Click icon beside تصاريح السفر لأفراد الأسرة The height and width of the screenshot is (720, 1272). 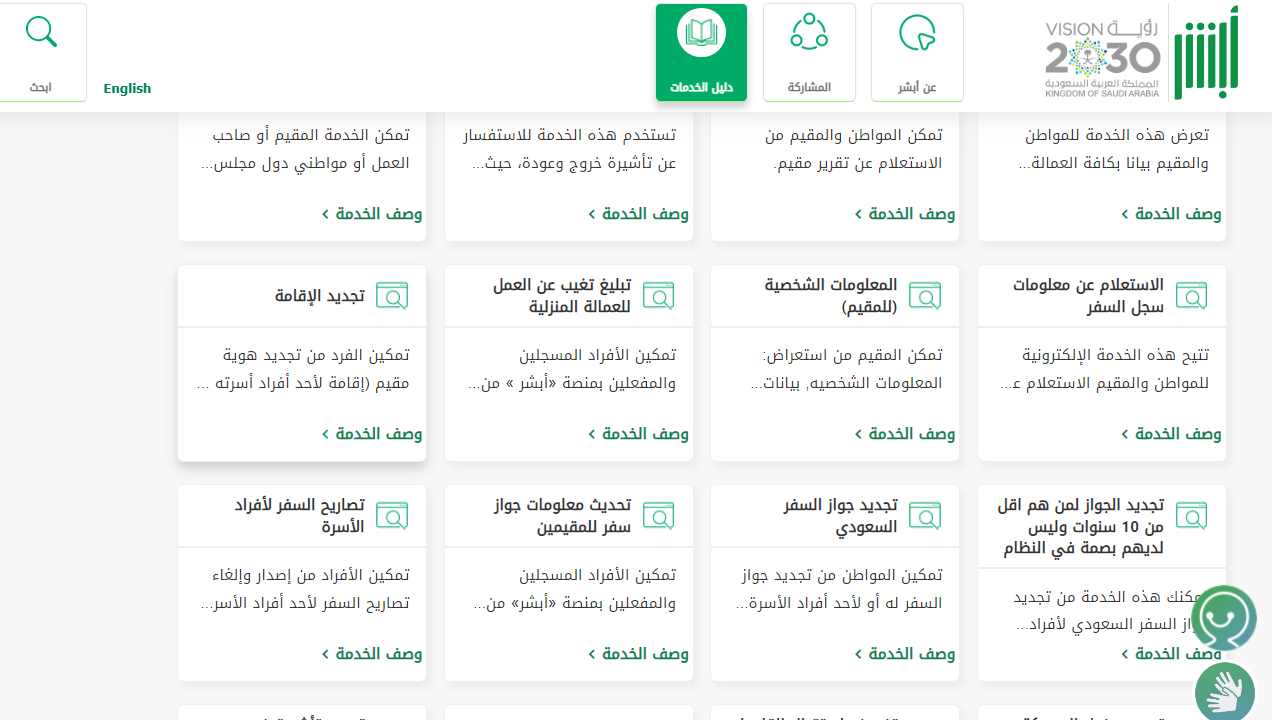392,516
